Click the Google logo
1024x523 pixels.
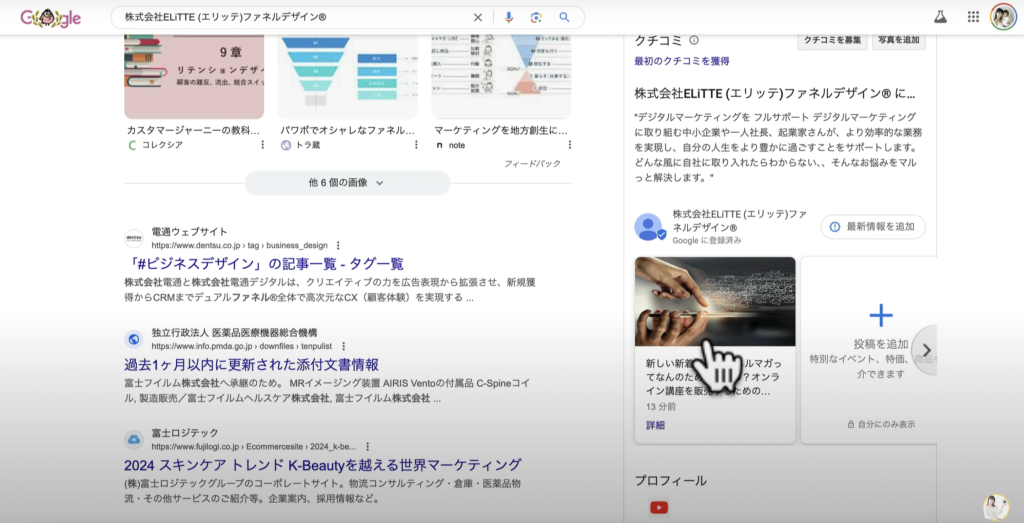pyautogui.click(x=50, y=17)
